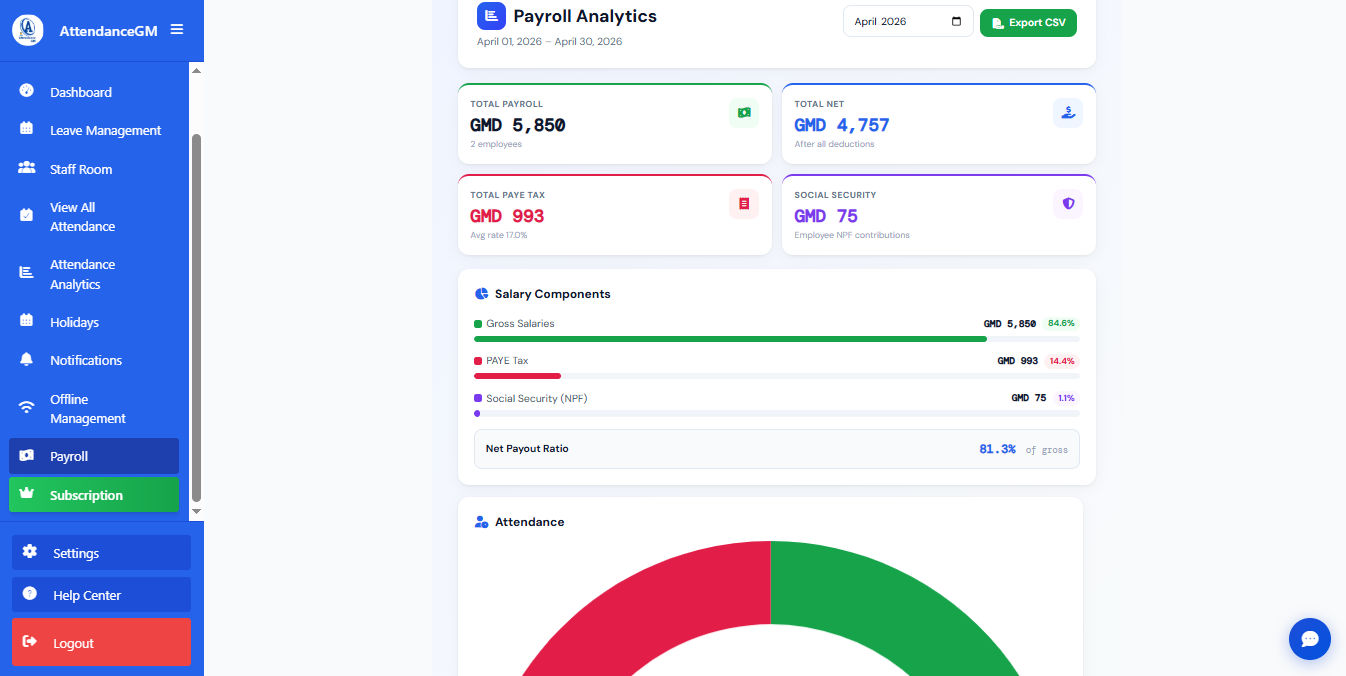The height and width of the screenshot is (676, 1346).
Task: Open Notifications menu item
Action: (x=94, y=360)
